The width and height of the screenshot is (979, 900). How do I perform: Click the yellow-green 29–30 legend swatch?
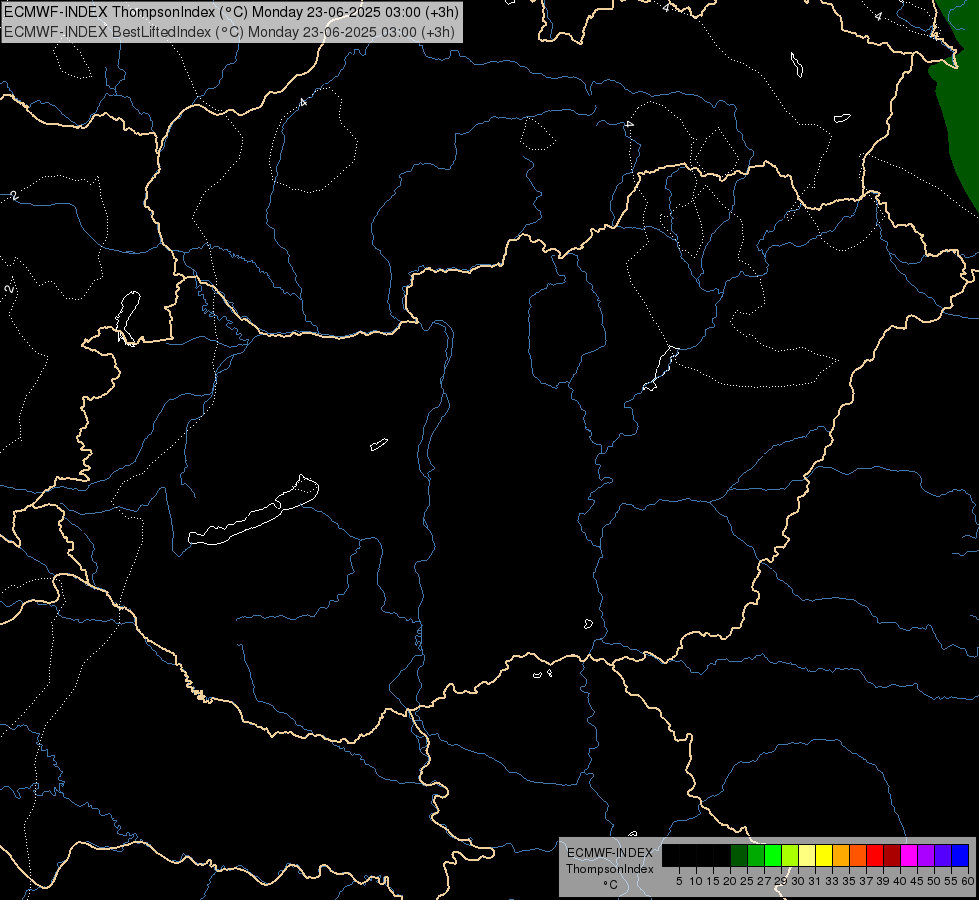(x=790, y=855)
